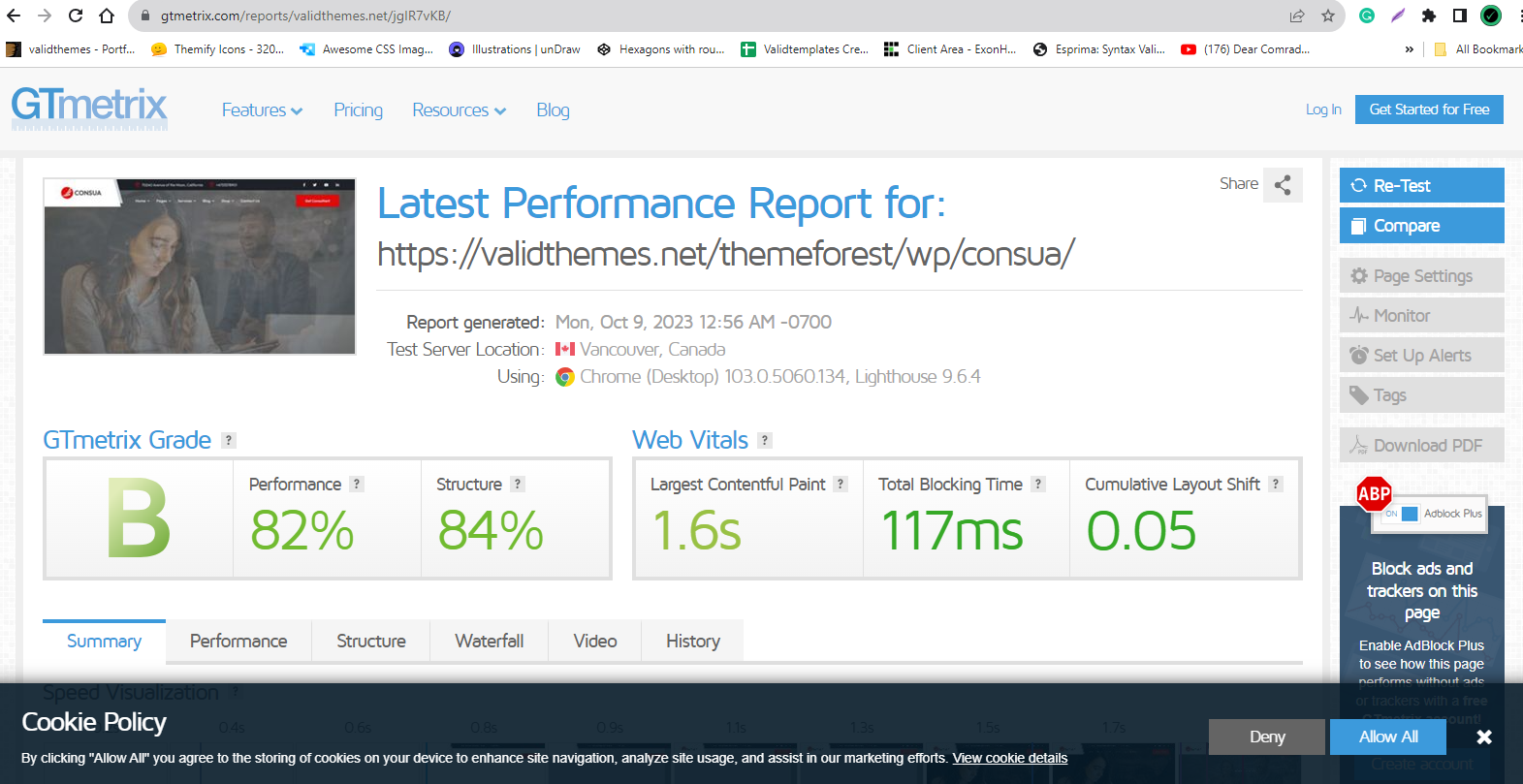Open help for GTmetrix Grade
This screenshot has height=784, width=1523.
coord(229,440)
